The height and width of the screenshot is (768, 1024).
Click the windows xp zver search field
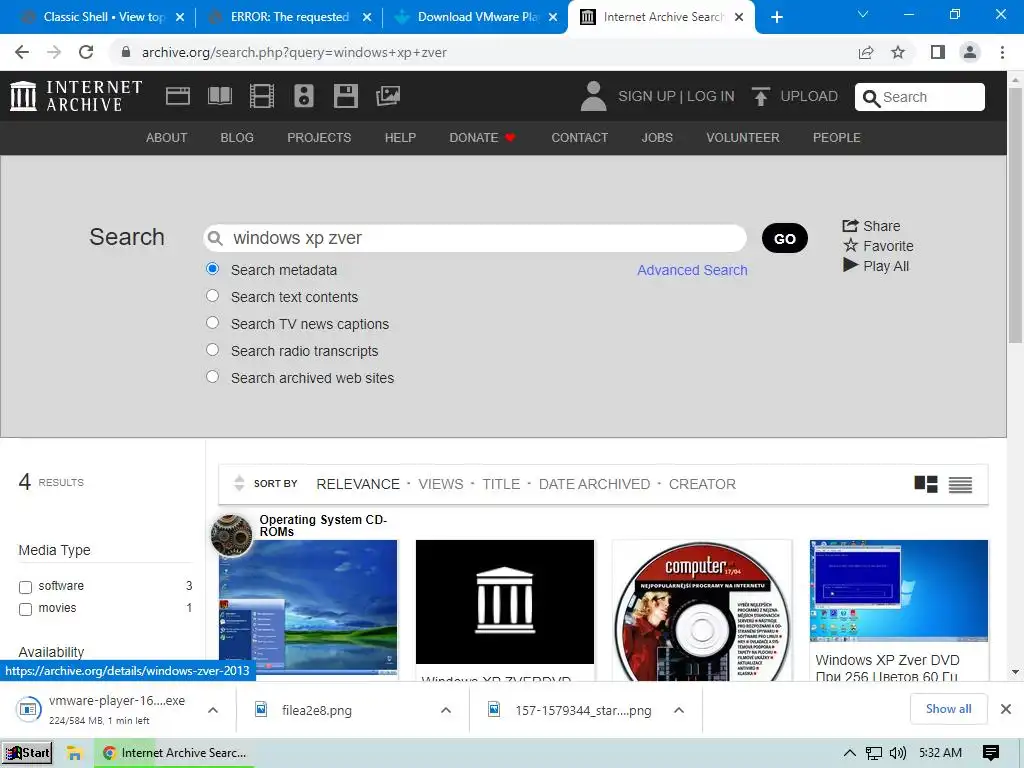point(475,238)
